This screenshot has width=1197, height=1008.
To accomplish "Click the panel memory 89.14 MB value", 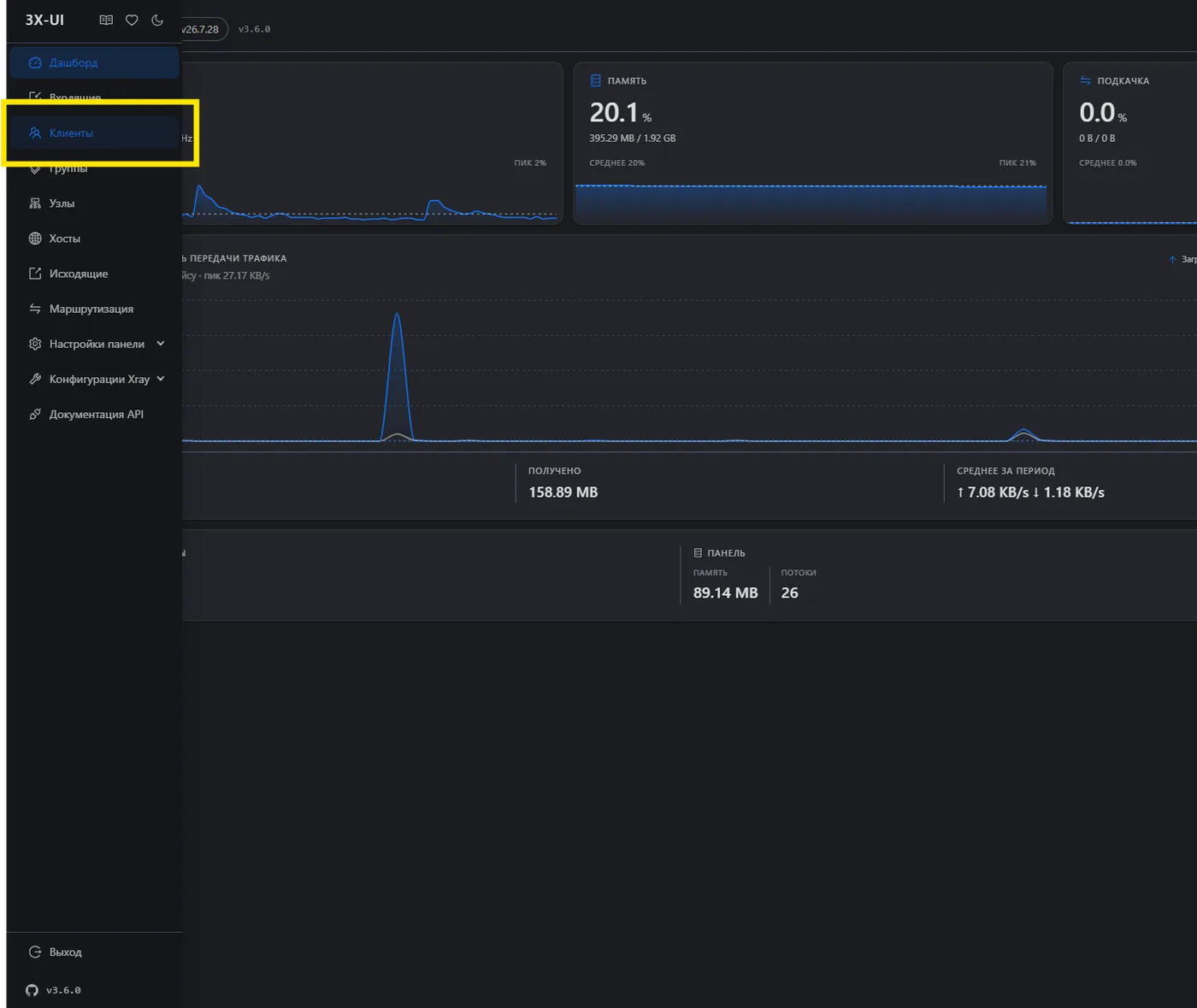I will pos(725,592).
